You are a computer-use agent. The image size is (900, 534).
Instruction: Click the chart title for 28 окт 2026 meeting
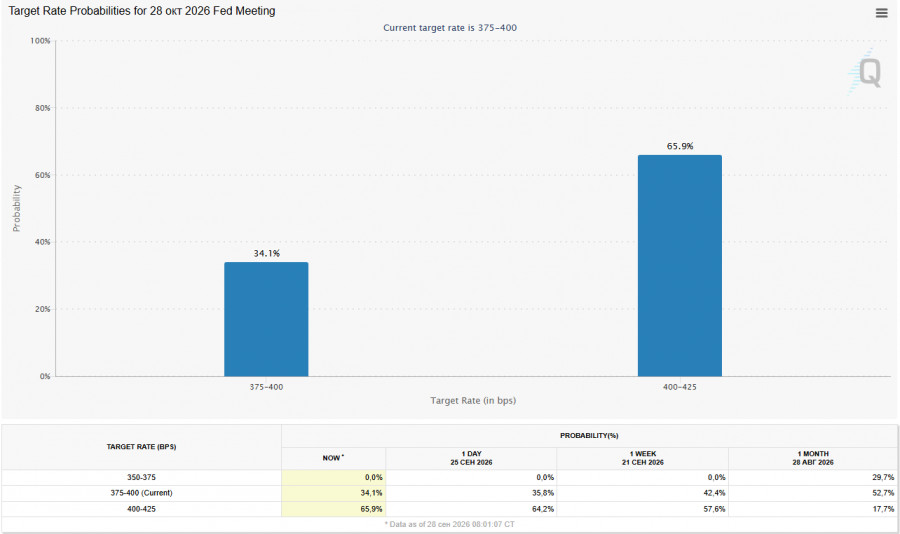click(142, 11)
